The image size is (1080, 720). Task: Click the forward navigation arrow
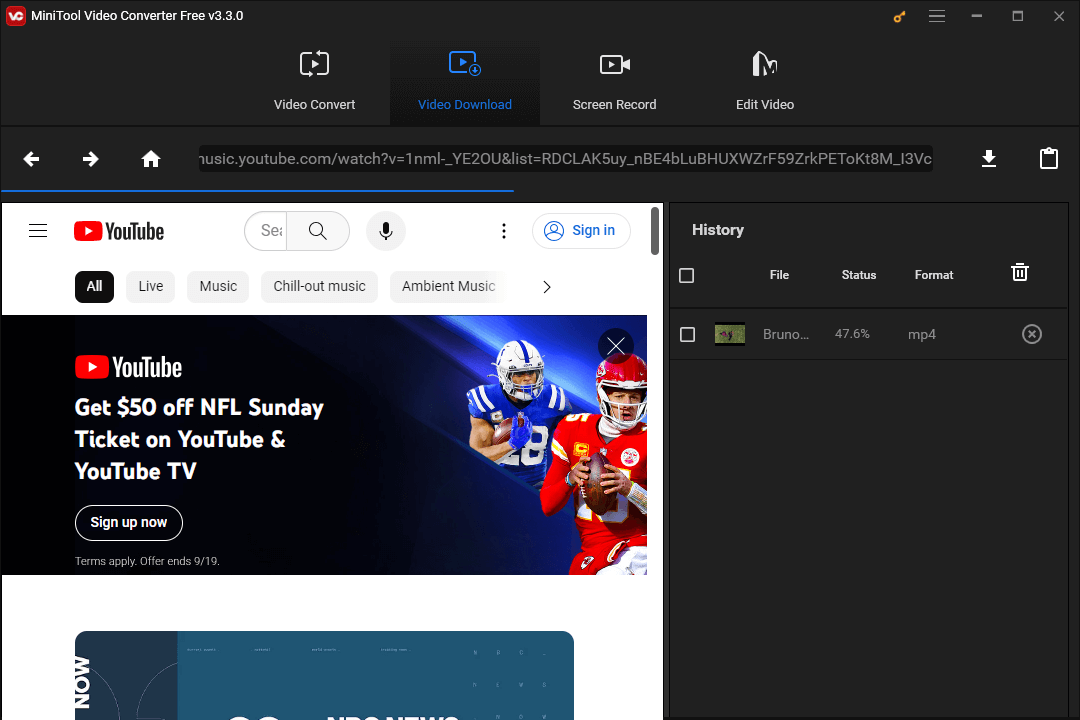91,159
